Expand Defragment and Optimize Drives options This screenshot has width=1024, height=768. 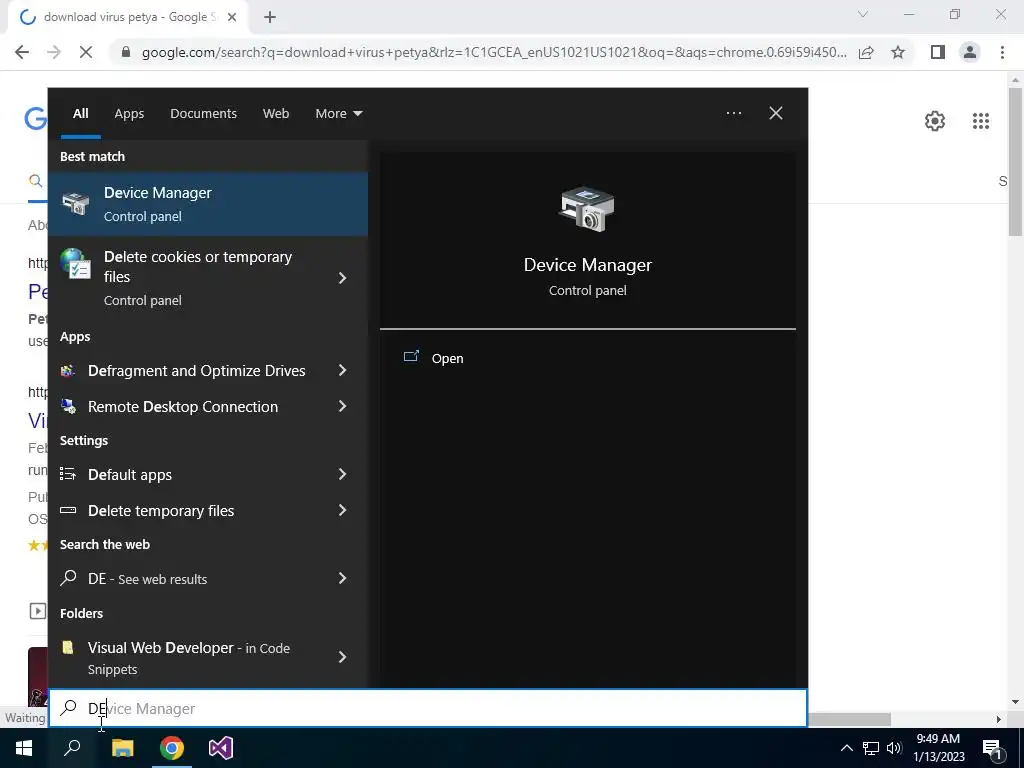[x=342, y=370]
